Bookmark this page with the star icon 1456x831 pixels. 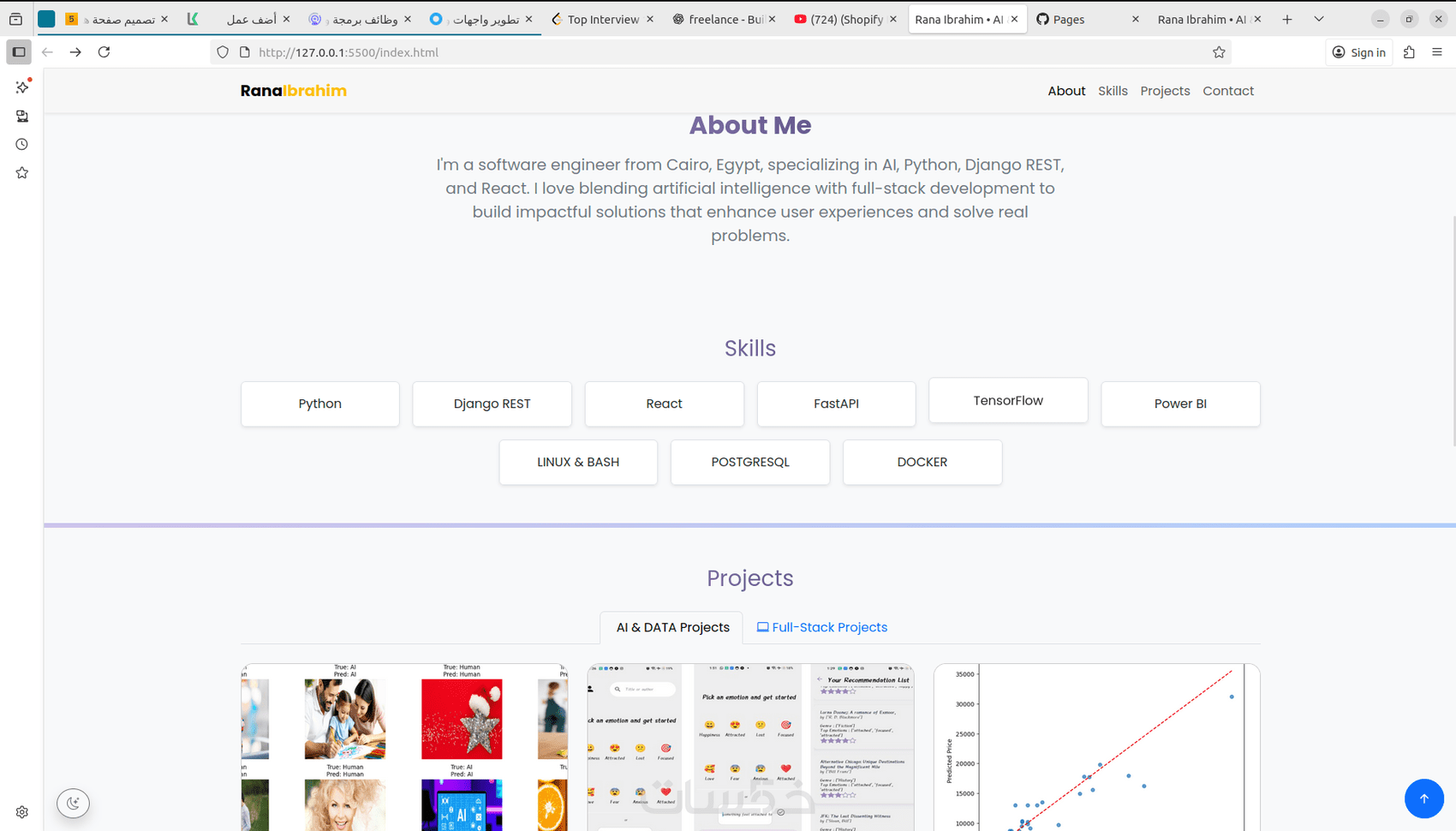[1219, 52]
